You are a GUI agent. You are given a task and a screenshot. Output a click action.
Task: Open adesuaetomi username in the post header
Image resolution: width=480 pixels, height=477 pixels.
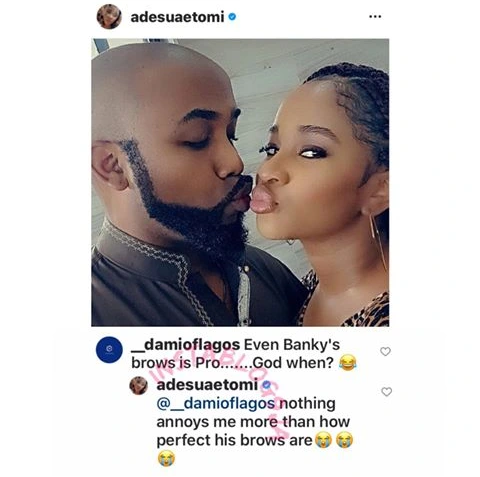coord(177,17)
